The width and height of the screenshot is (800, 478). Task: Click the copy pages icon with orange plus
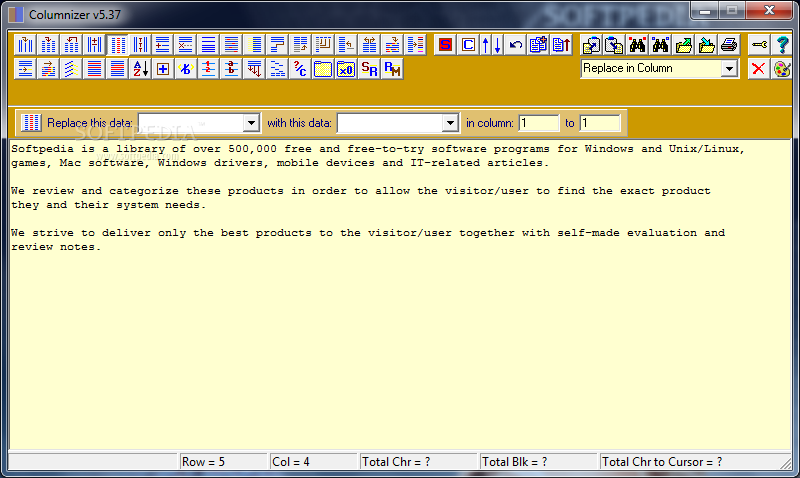point(538,45)
